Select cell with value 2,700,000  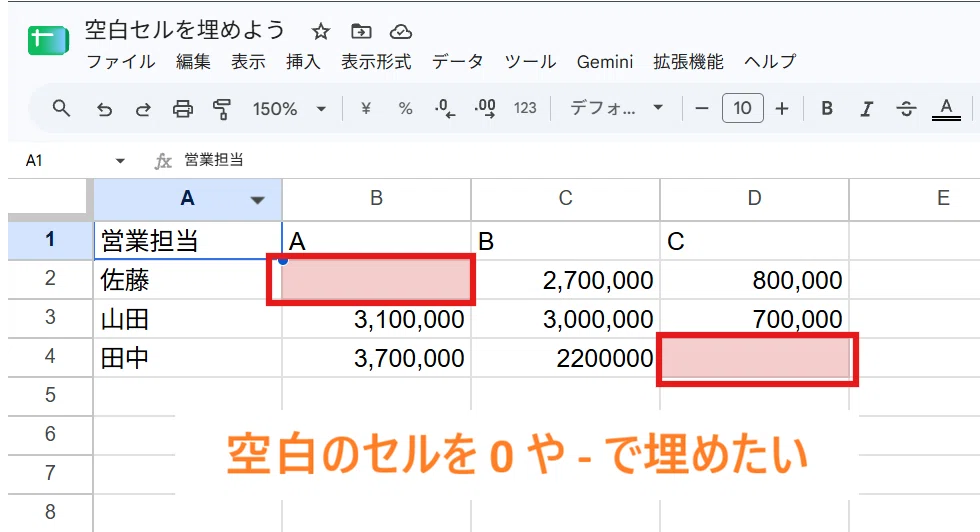566,279
